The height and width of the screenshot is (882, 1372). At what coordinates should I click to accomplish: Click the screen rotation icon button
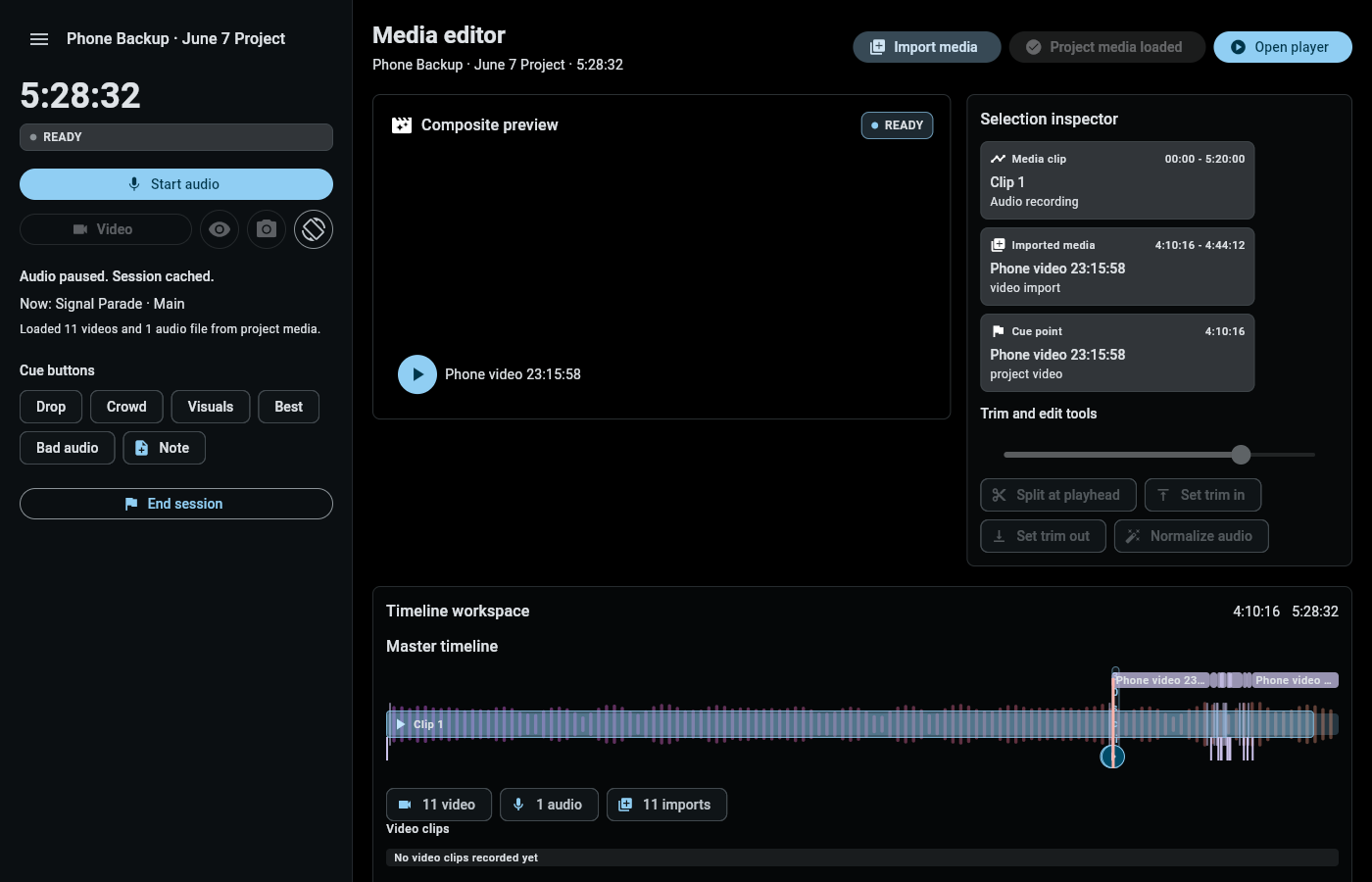314,229
